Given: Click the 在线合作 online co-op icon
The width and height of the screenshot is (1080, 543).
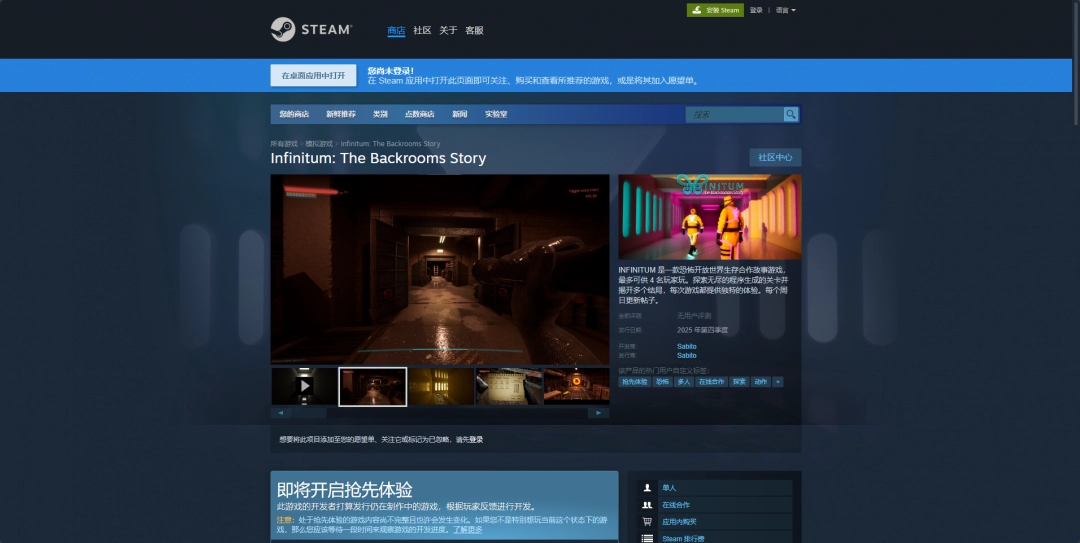Looking at the screenshot, I should (x=648, y=505).
